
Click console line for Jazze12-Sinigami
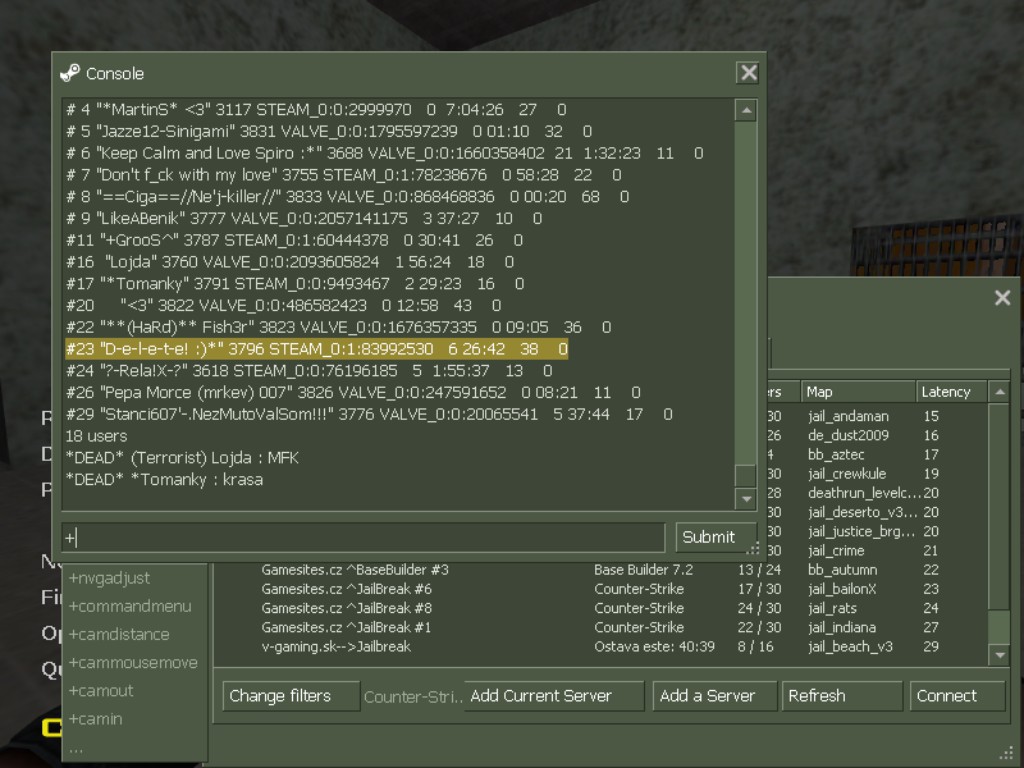click(328, 131)
